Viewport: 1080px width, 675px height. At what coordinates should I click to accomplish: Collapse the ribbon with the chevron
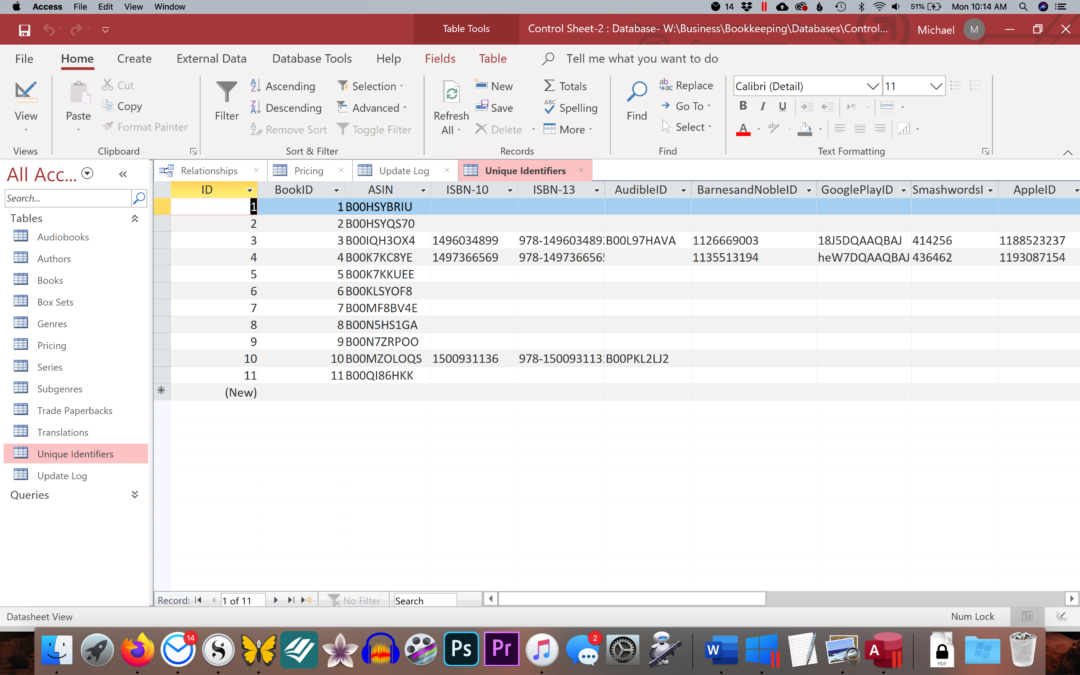pyautogui.click(x=1068, y=152)
